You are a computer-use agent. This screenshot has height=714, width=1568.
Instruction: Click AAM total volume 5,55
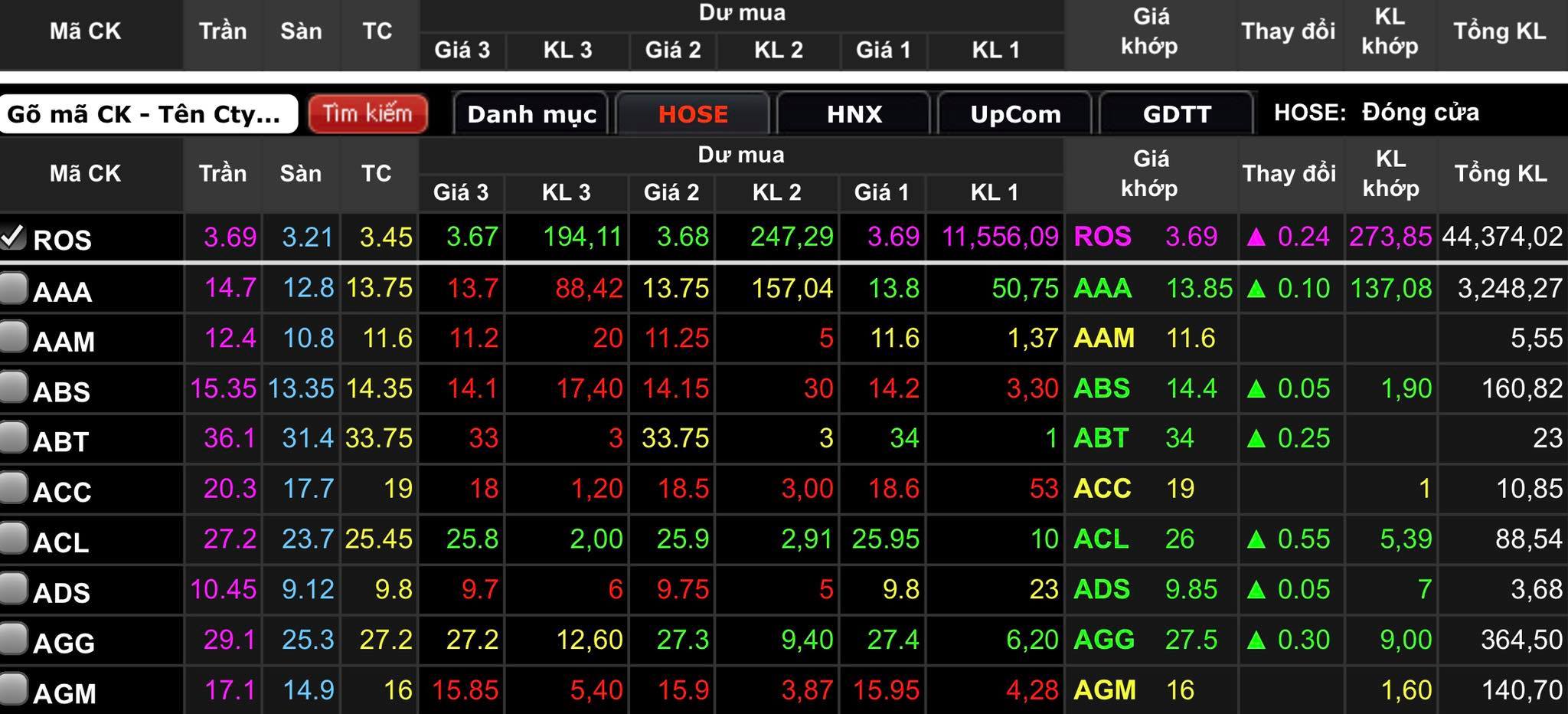[1536, 339]
